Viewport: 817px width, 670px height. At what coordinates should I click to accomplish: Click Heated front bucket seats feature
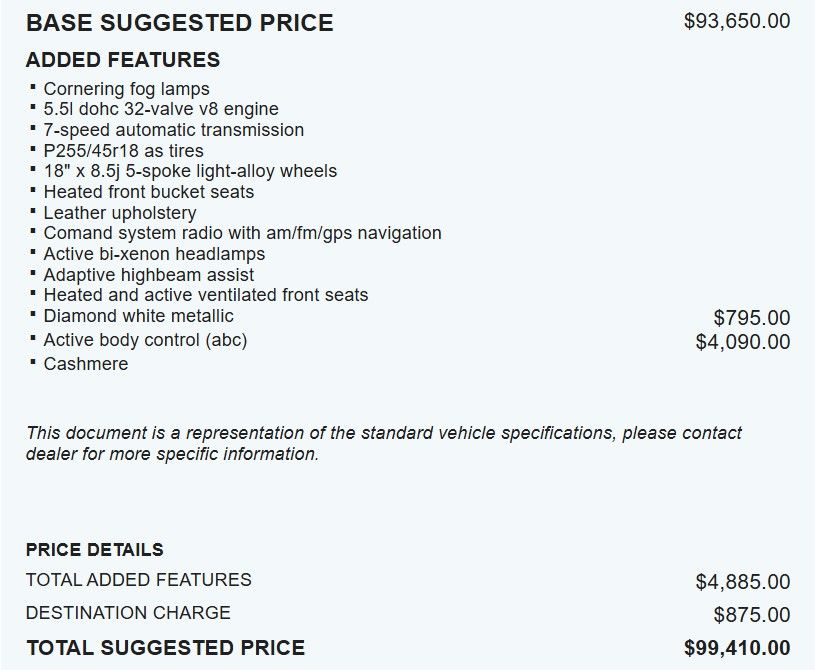(x=149, y=192)
